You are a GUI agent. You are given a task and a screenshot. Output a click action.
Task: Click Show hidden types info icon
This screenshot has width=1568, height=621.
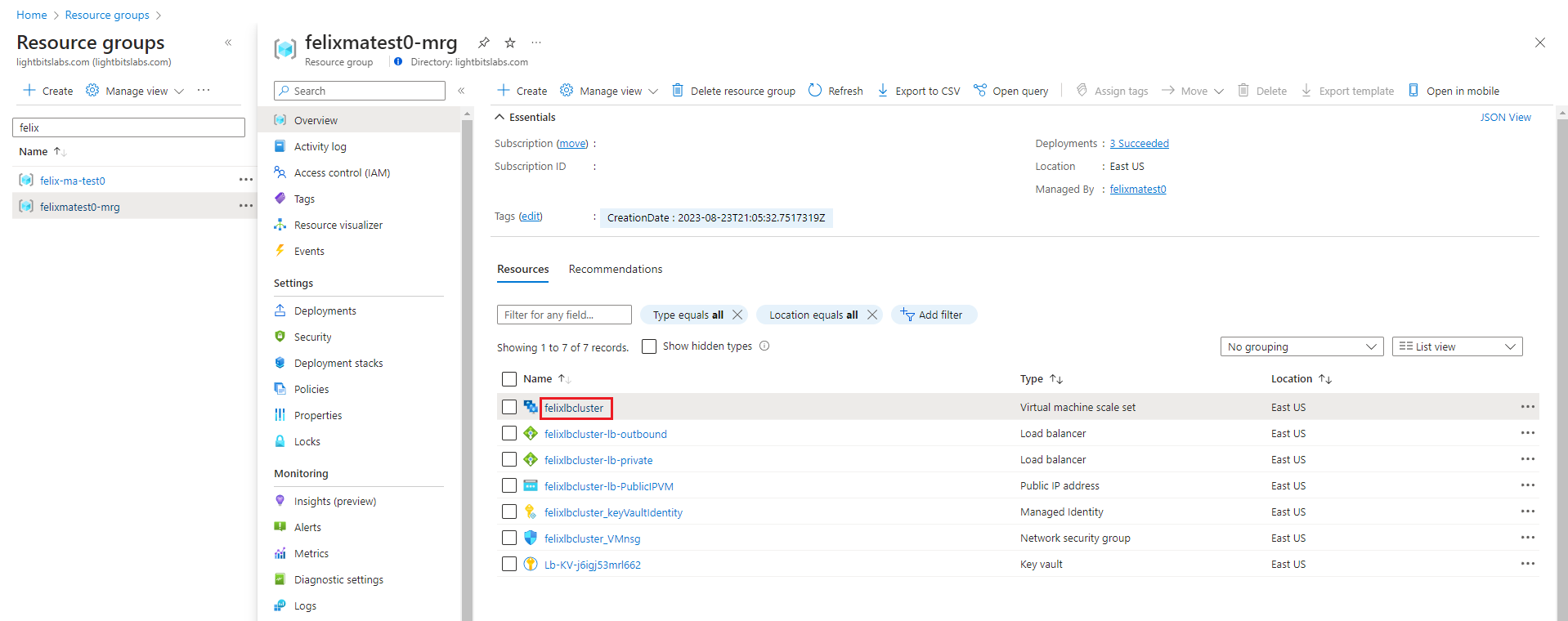764,346
